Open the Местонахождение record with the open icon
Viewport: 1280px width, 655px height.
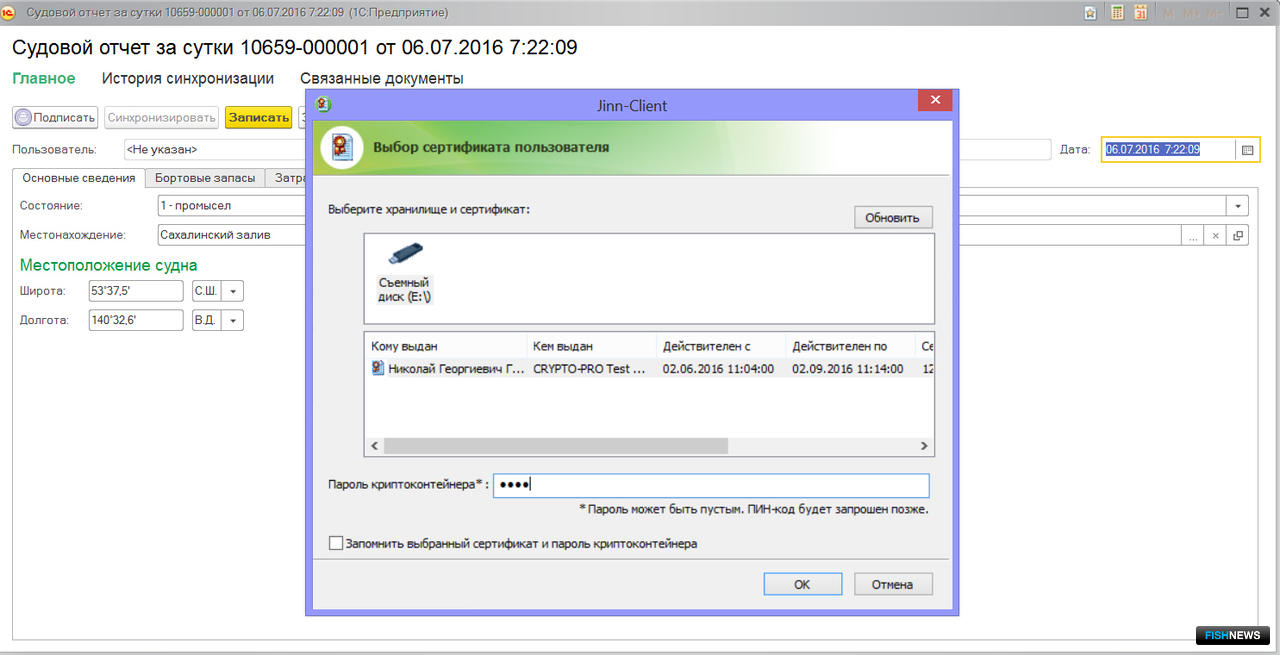[x=1238, y=236]
